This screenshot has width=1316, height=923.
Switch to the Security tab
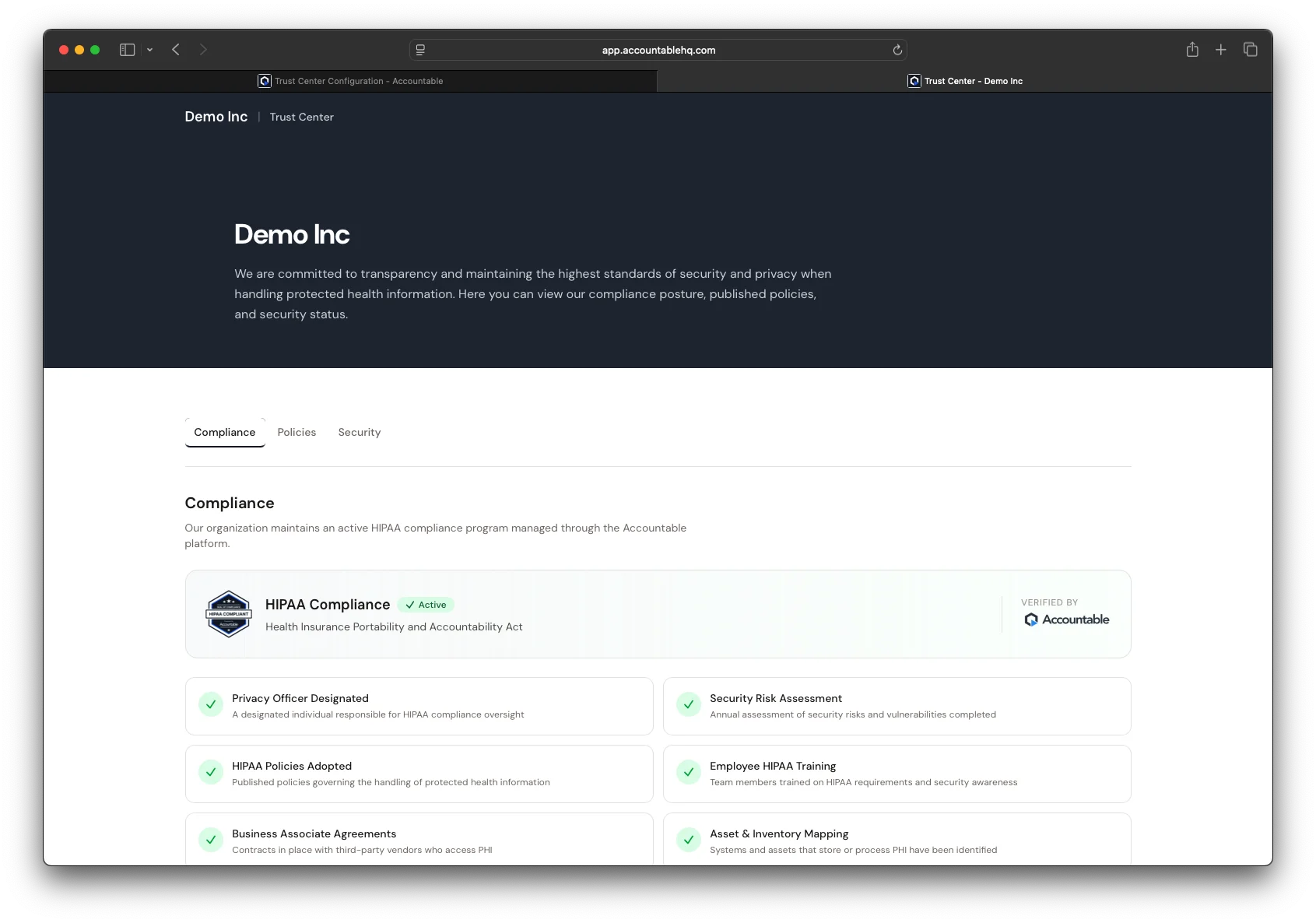[x=359, y=432]
